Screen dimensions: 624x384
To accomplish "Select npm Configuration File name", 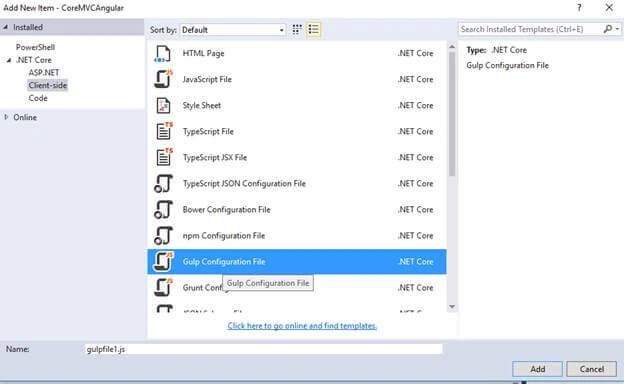I will tap(224, 236).
